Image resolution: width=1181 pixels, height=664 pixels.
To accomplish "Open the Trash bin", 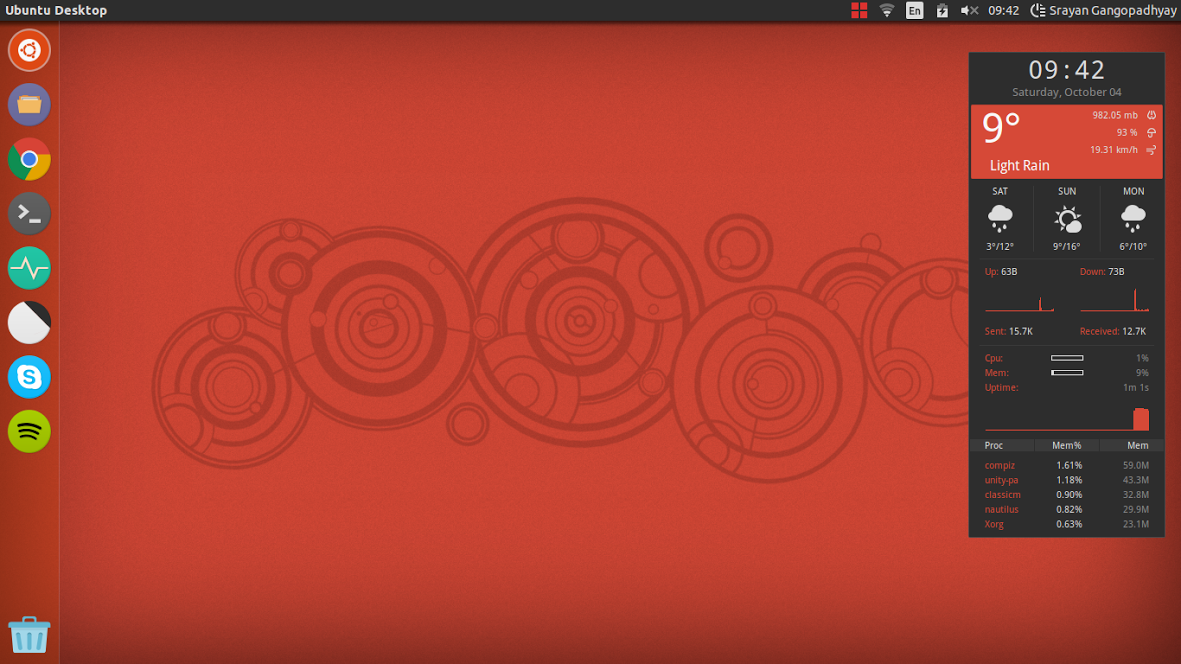I will point(29,634).
